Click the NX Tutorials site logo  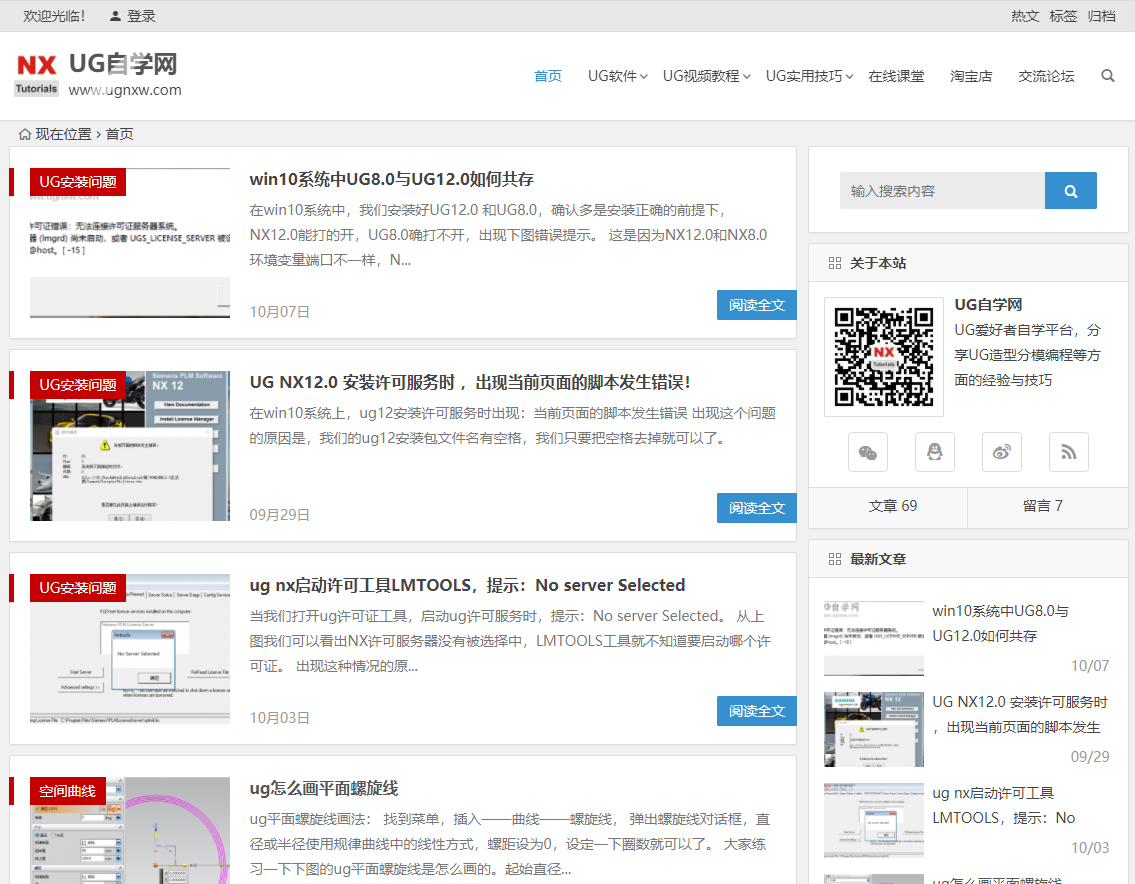pos(37,75)
